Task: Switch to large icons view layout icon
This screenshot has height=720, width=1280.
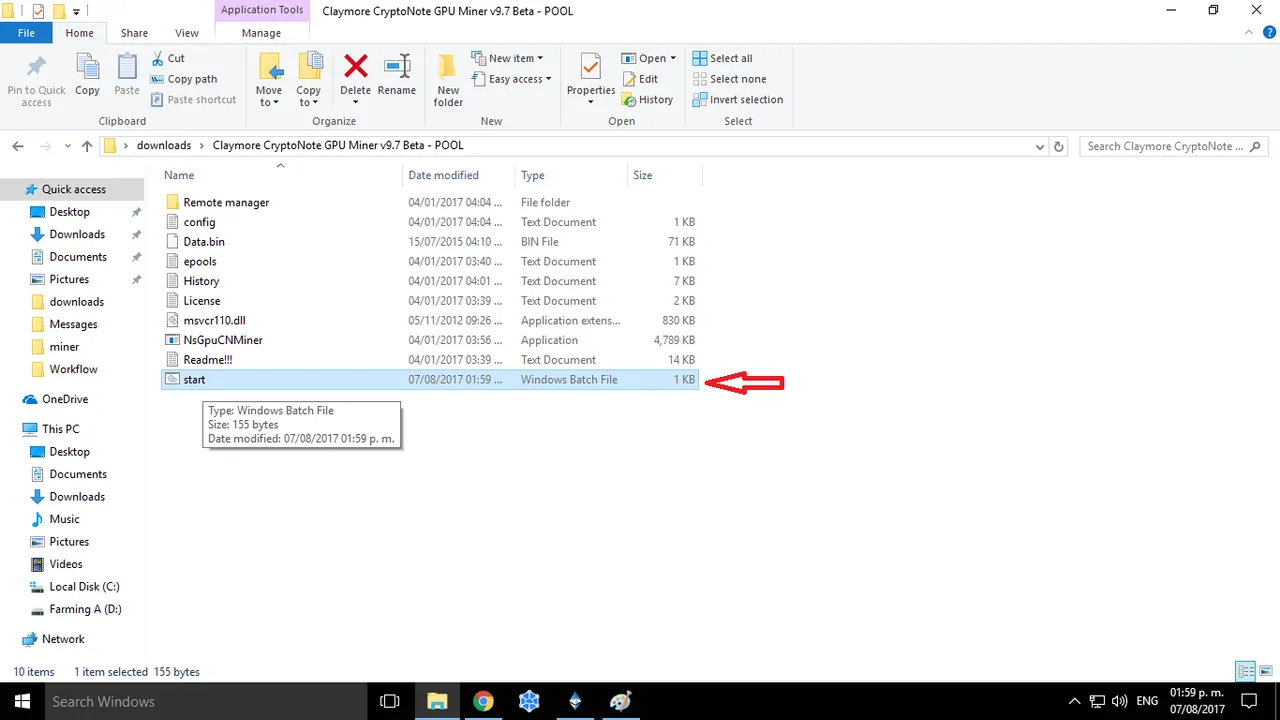Action: (x=1265, y=672)
